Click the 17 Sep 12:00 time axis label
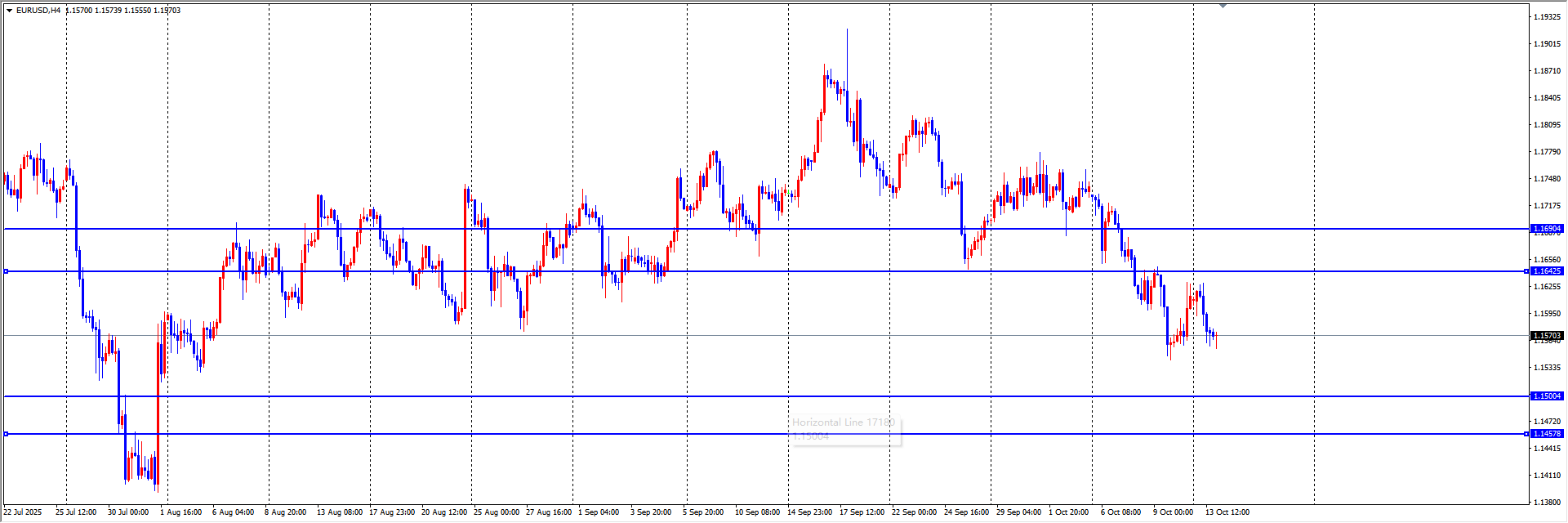 pyautogui.click(x=862, y=512)
